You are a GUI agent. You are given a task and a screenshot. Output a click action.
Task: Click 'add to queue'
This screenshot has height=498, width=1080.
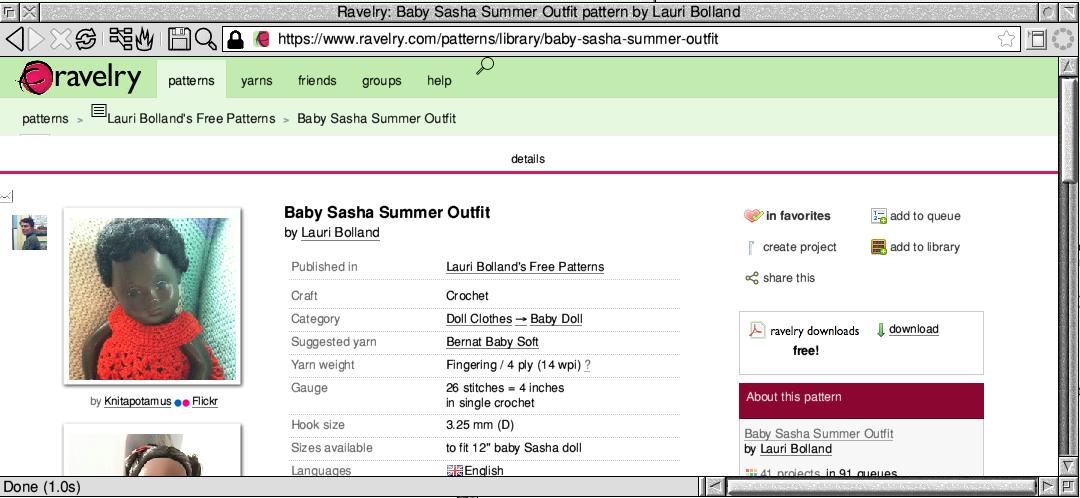click(924, 216)
